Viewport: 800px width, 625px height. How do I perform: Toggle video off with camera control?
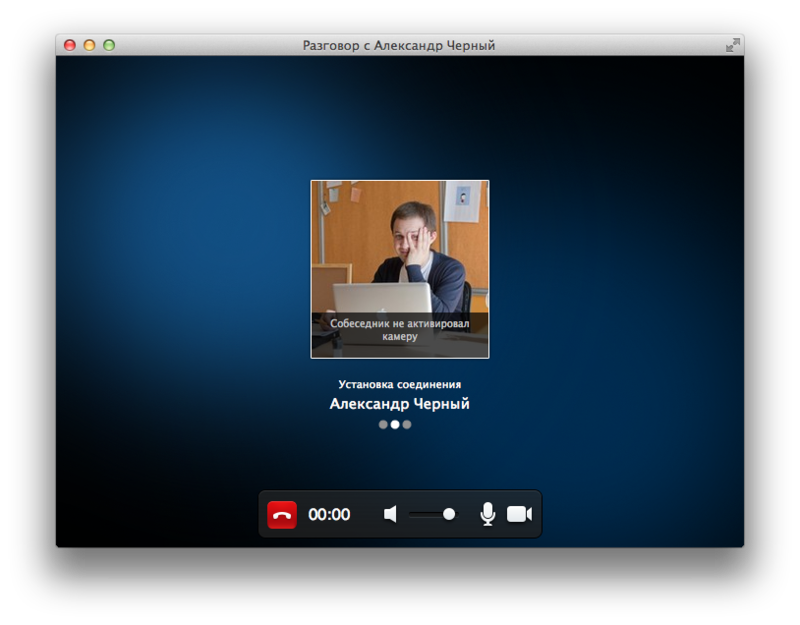[519, 513]
